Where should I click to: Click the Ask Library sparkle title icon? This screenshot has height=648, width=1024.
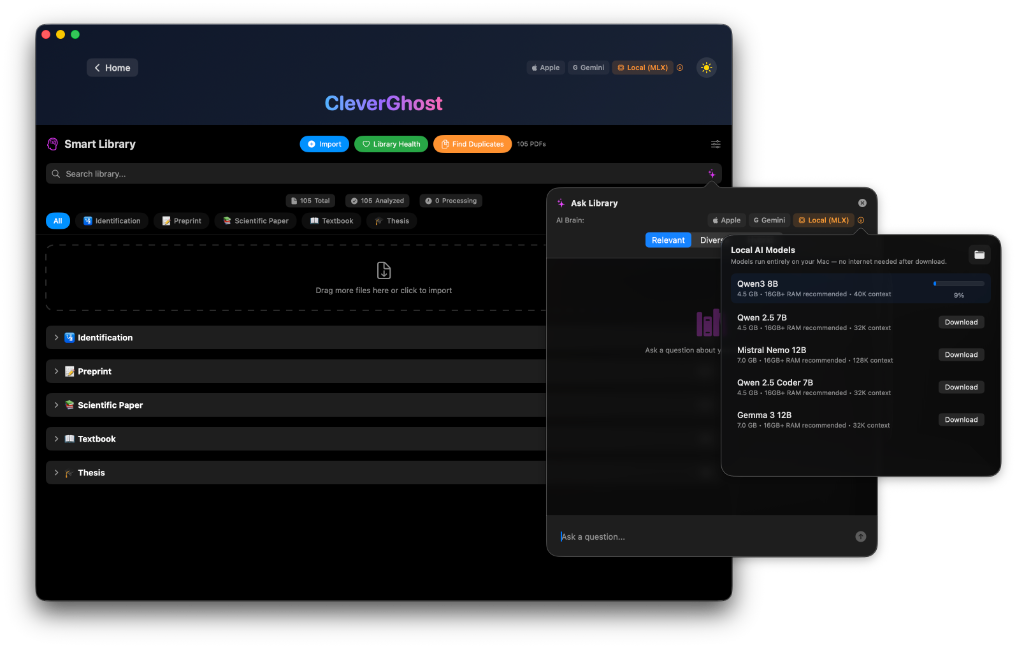click(561, 203)
